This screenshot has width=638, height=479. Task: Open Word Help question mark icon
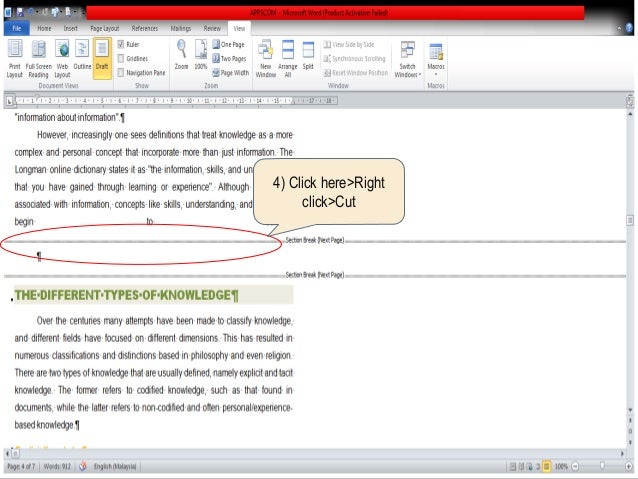click(629, 28)
